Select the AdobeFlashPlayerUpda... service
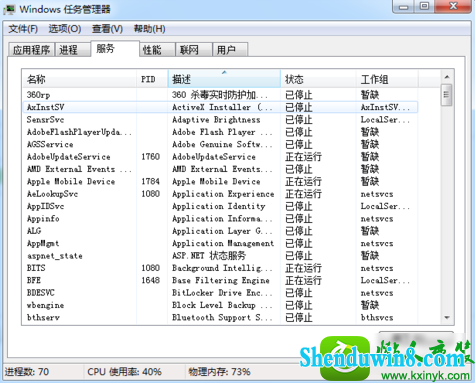Image resolution: width=475 pixels, height=383 pixels. pyautogui.click(x=79, y=132)
